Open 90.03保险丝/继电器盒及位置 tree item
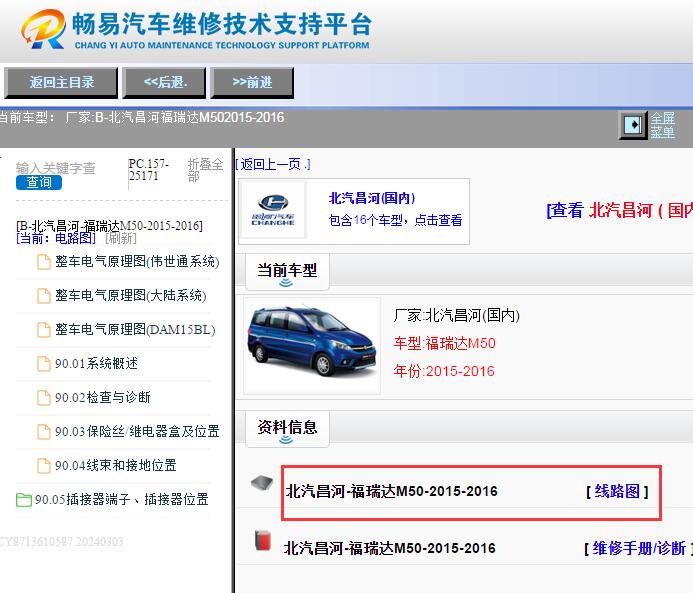 [137, 432]
